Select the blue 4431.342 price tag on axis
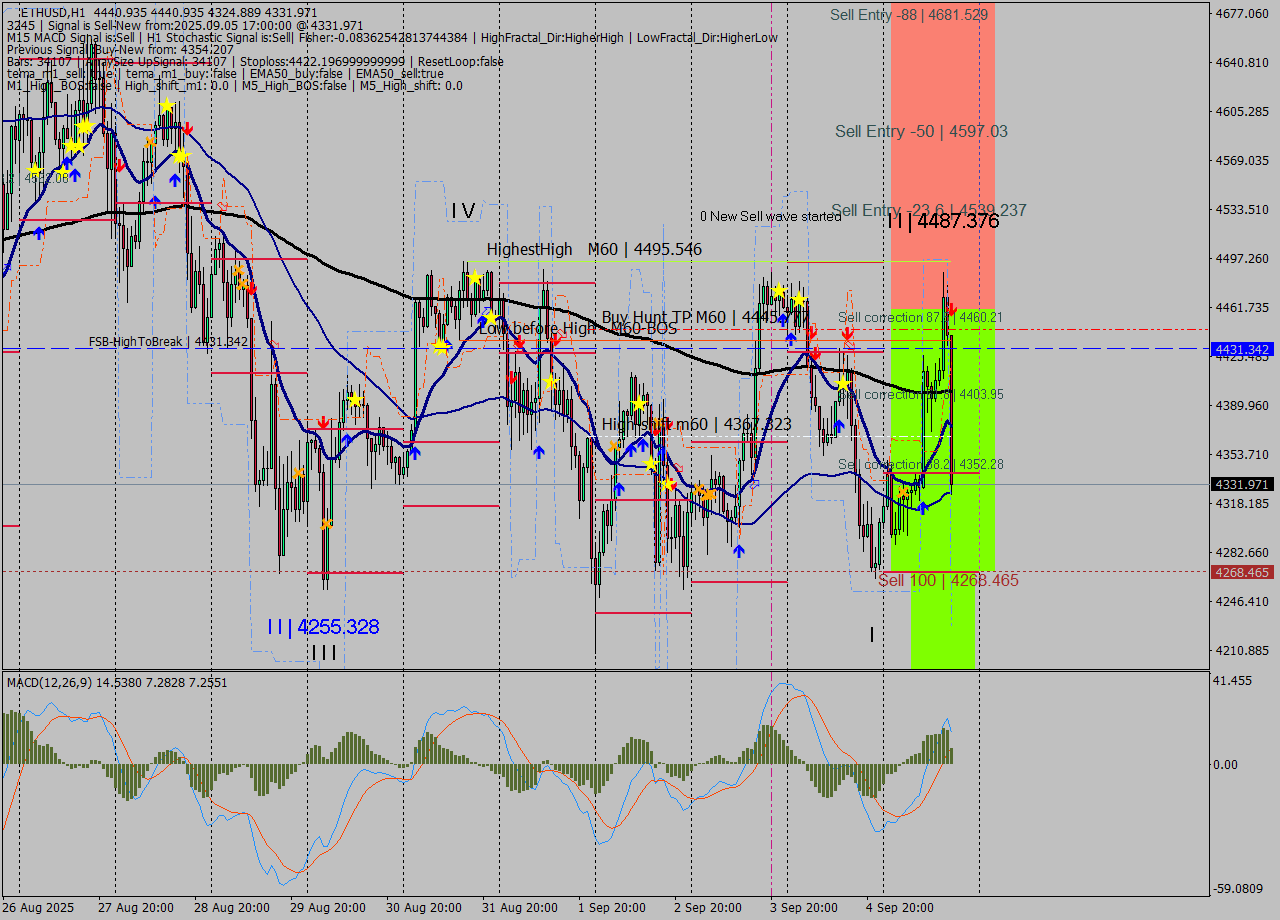This screenshot has width=1280, height=920. [x=1241, y=349]
